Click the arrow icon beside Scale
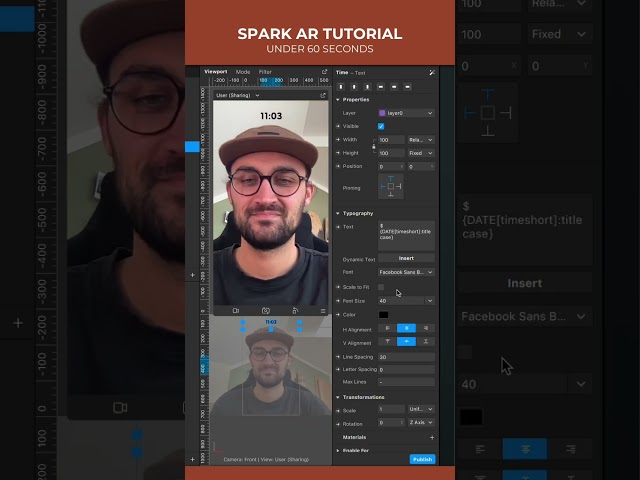Screen dimensions: 640x480 (338, 410)
